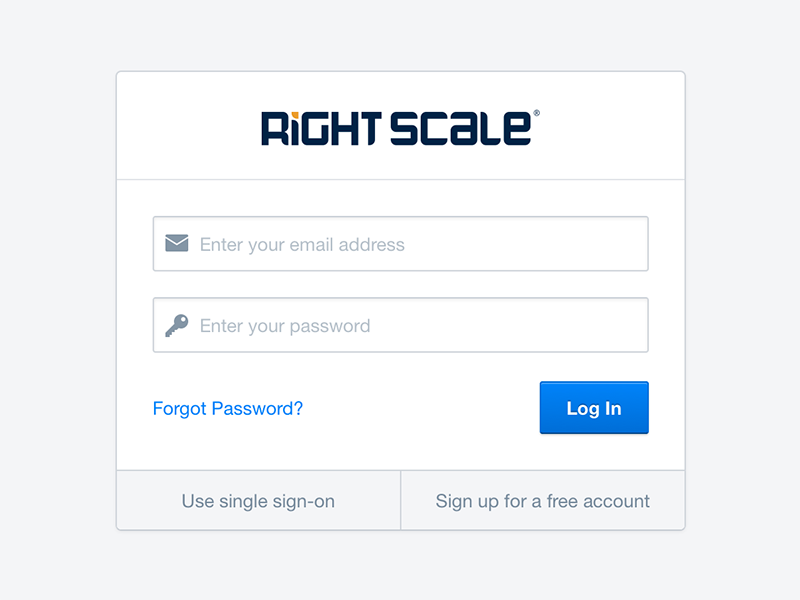Click the 'Enter your password' placeholder text
The height and width of the screenshot is (600, 800).
pos(285,326)
